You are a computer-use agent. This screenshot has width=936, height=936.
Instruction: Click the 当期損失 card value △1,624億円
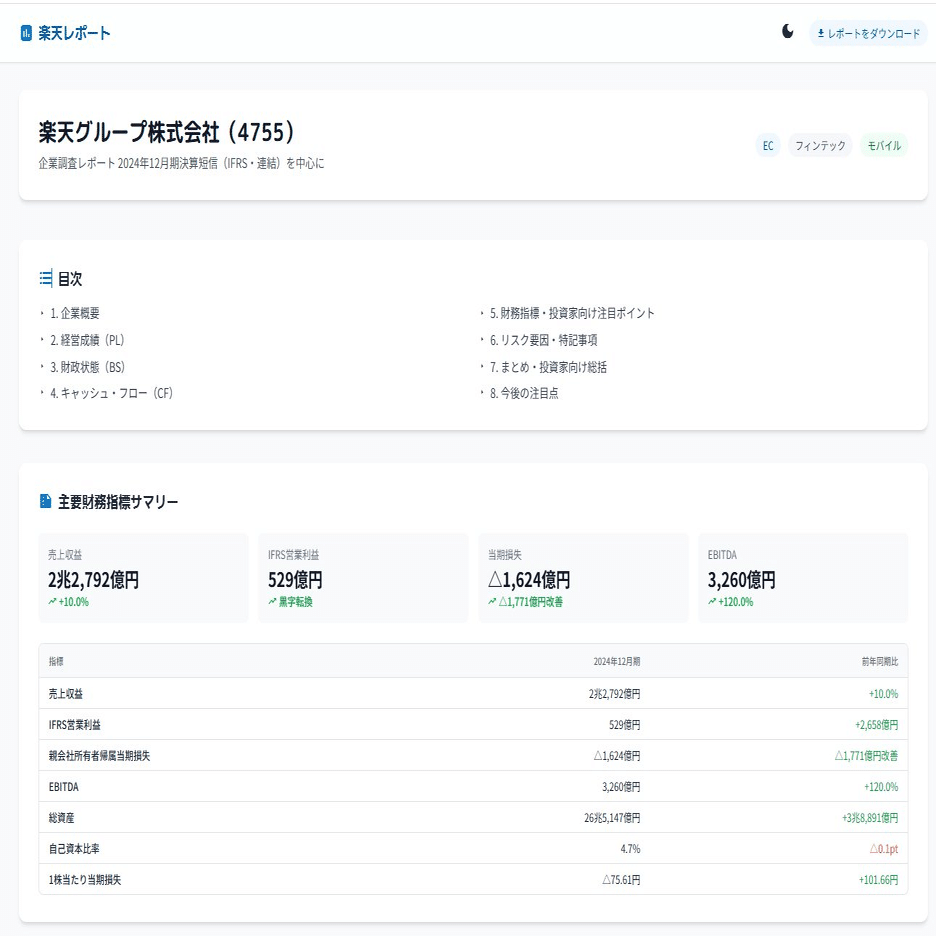[529, 580]
